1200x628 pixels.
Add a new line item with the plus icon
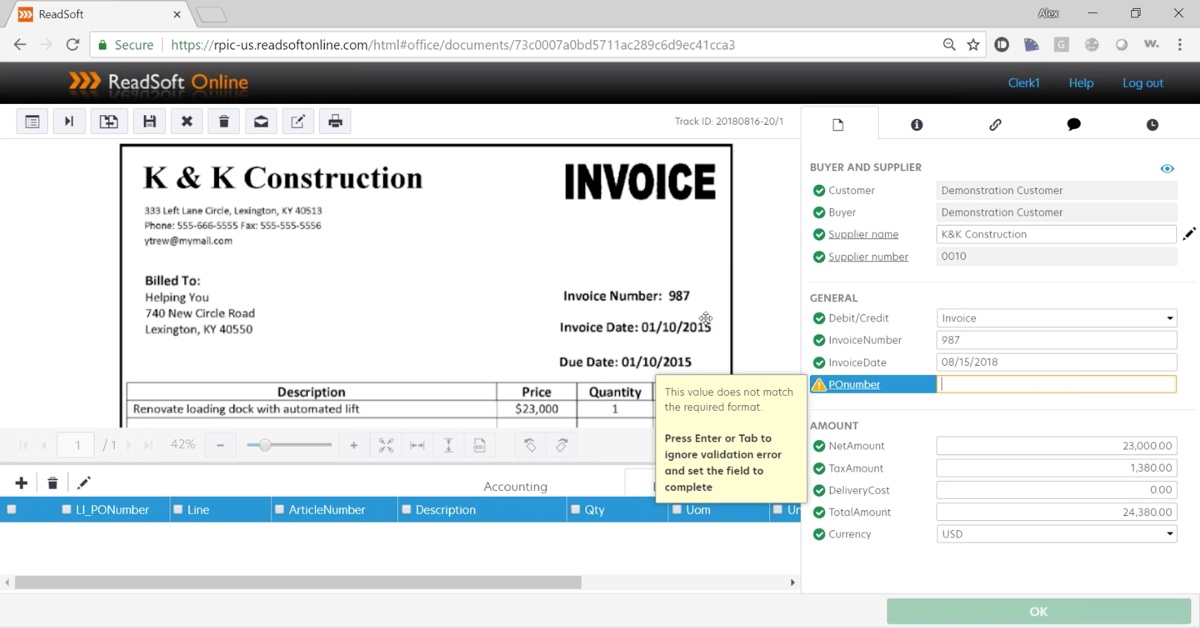click(x=20, y=482)
